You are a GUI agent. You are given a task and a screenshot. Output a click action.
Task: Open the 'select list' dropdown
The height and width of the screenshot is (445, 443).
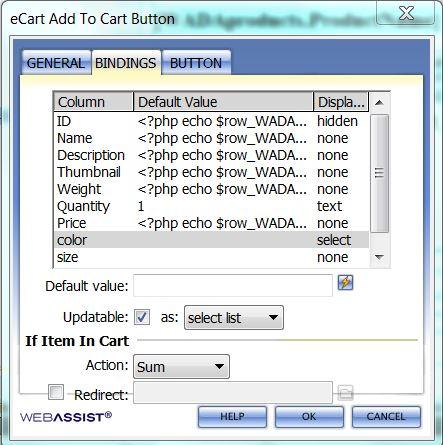(x=234, y=318)
